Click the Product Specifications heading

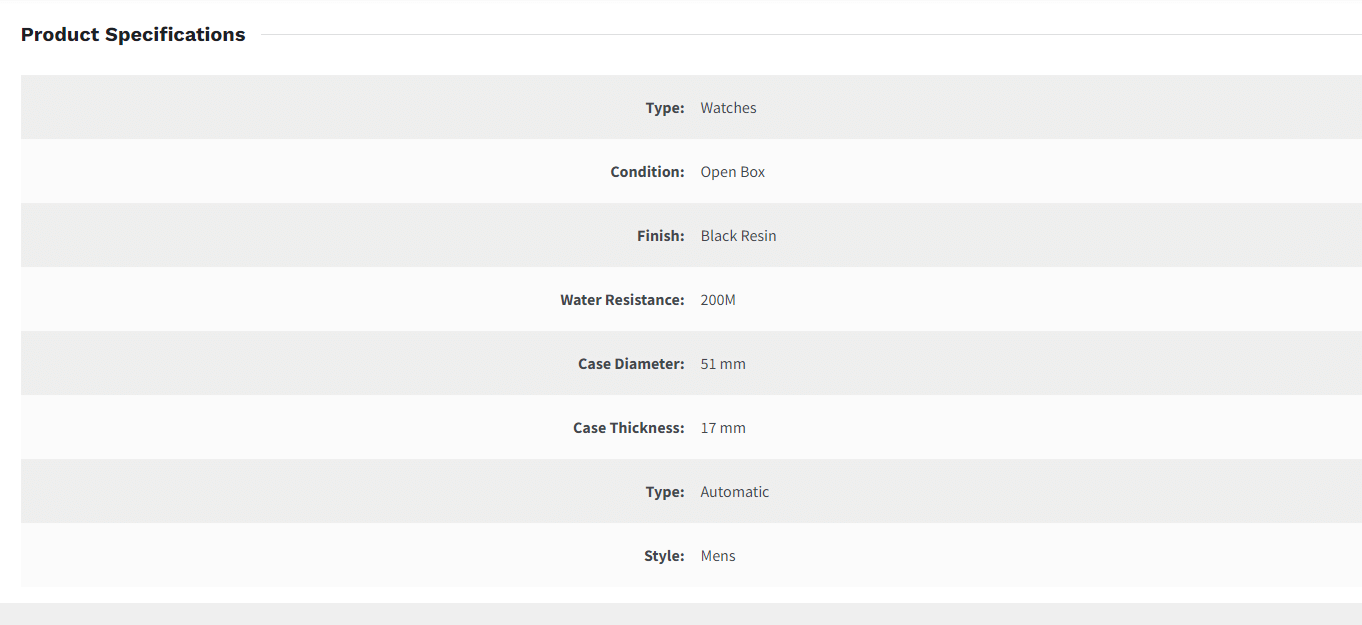point(133,34)
